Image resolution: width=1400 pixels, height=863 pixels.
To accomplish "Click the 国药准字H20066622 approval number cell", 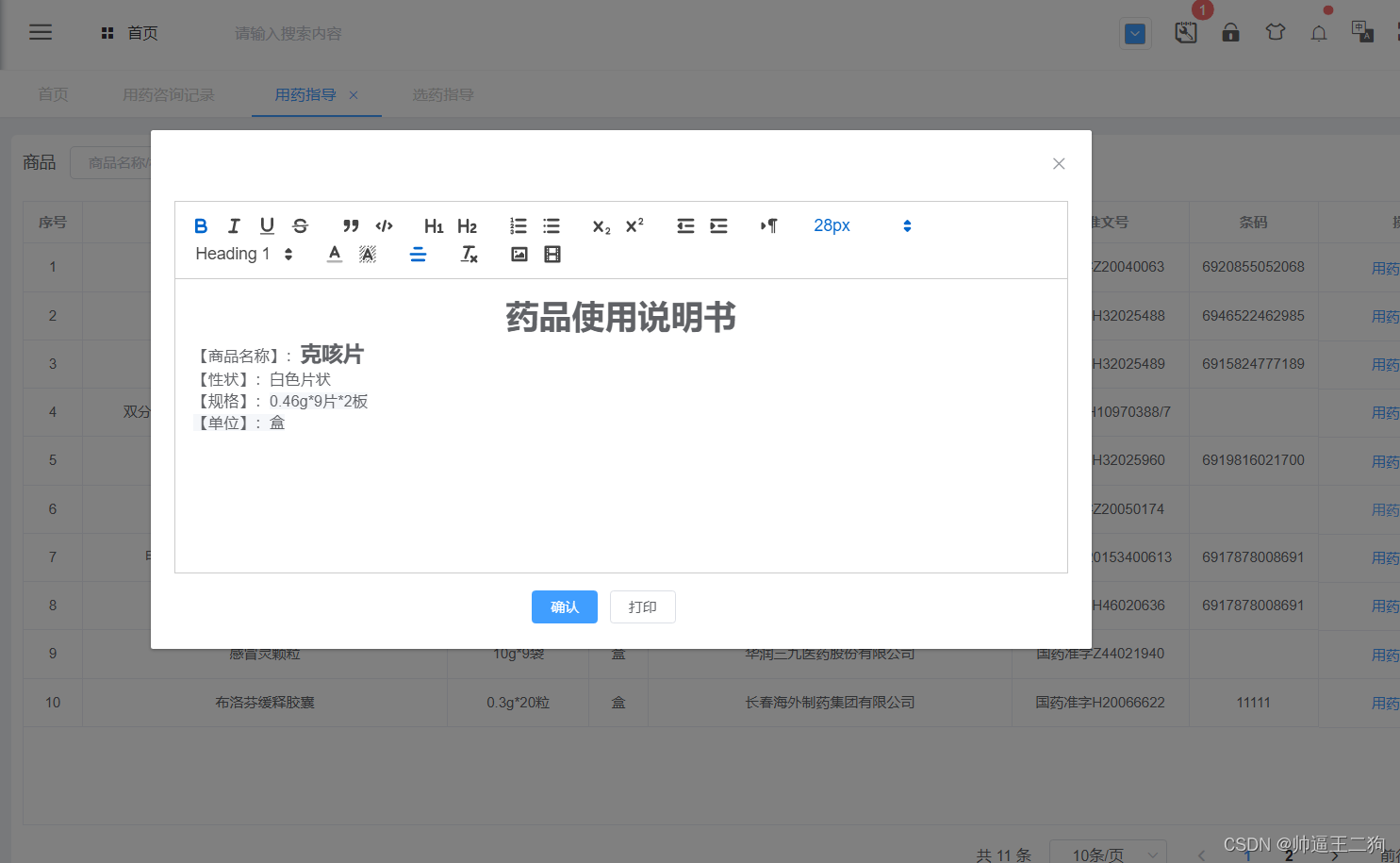I will (1100, 703).
